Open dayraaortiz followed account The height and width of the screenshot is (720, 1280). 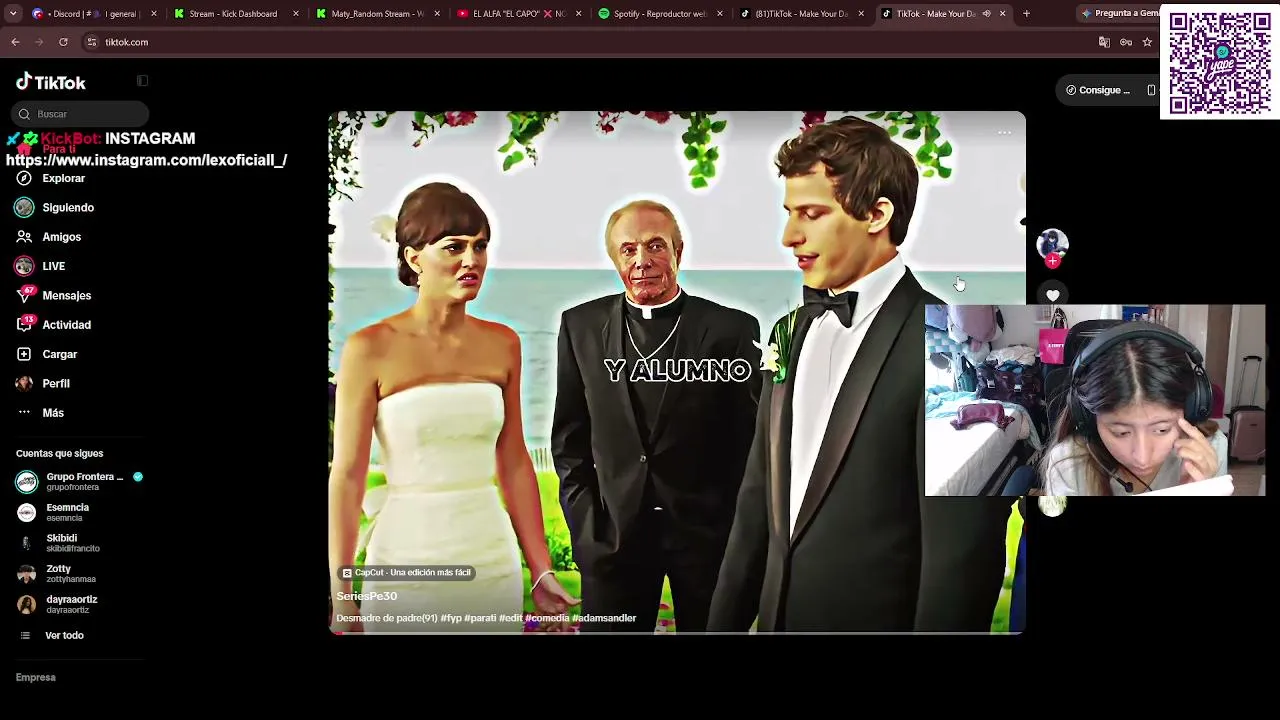point(72,604)
